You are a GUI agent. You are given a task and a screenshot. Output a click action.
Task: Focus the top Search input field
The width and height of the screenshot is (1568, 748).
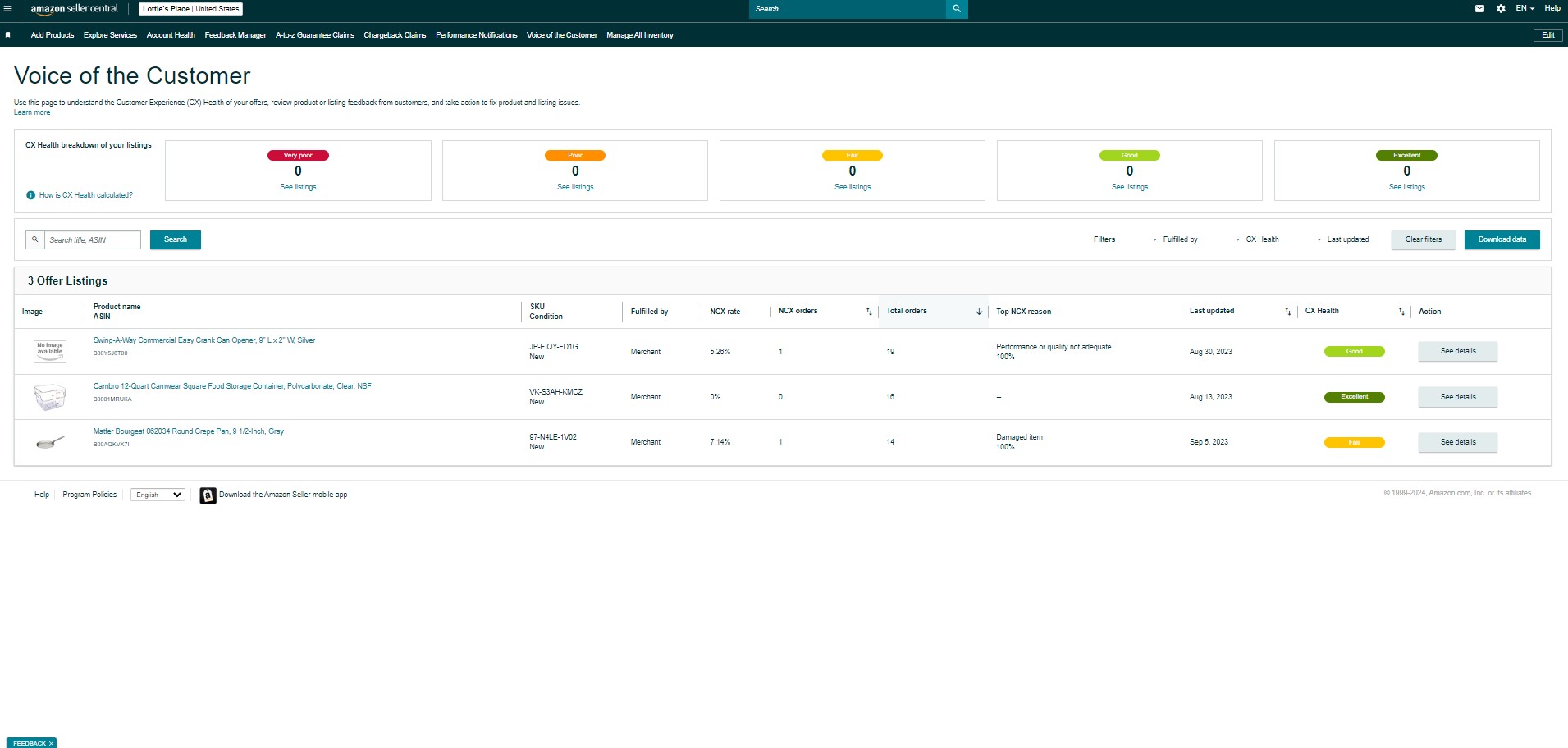[848, 9]
